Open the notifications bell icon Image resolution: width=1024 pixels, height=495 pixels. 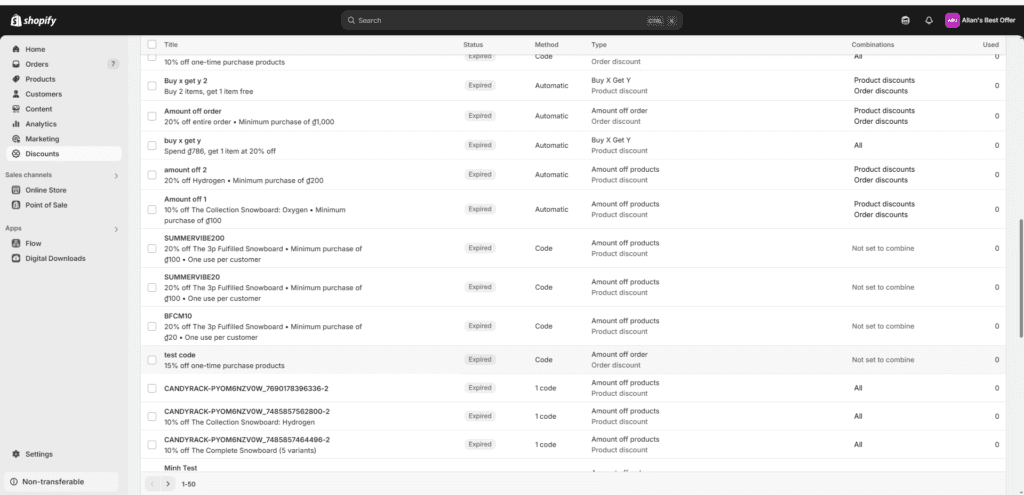pos(928,20)
